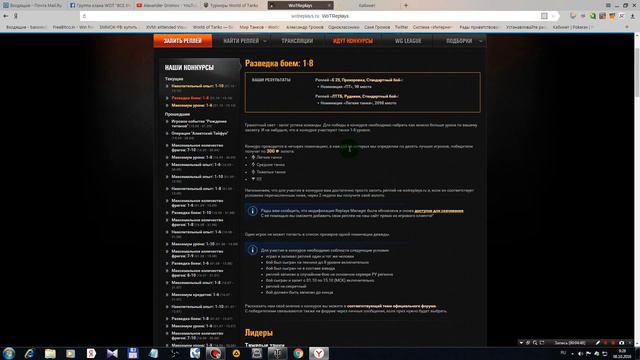Expand the ПОДБОРКИ dropdown menu
640x360 pixels.
point(463,41)
